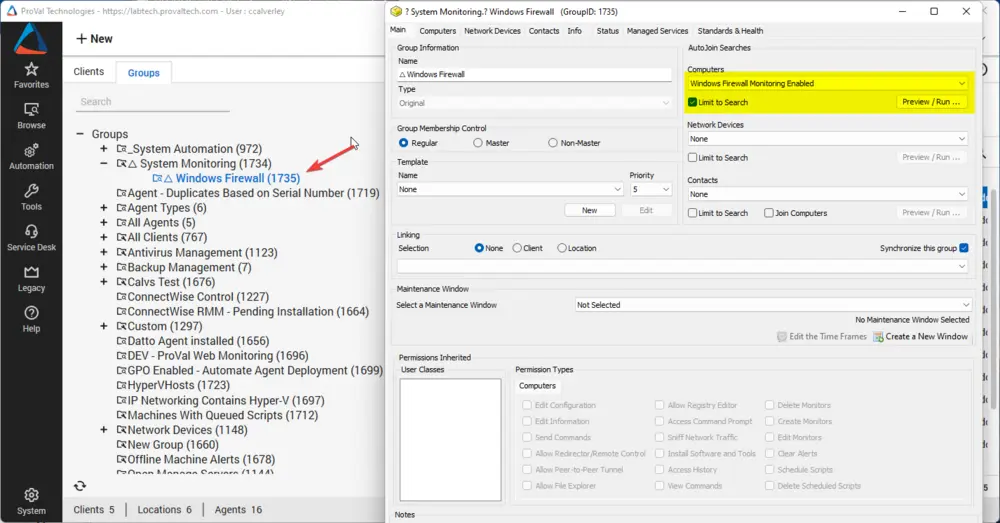
Task: Click the + New button
Action: [94, 39]
